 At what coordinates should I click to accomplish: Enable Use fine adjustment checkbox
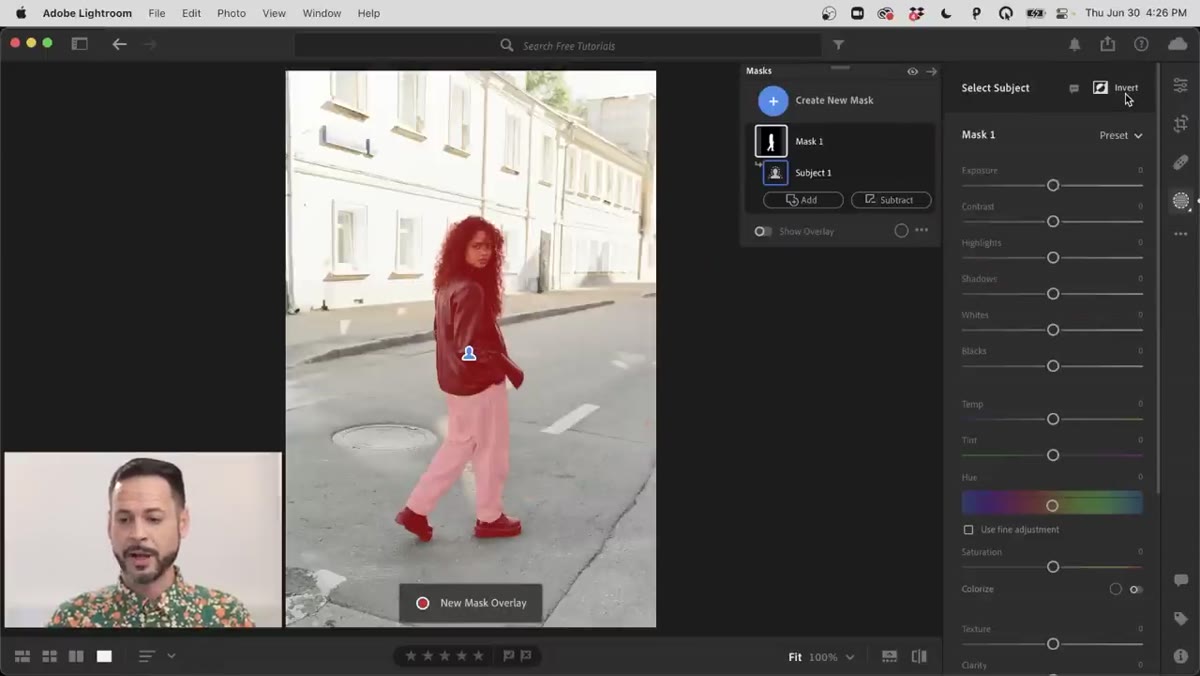968,529
